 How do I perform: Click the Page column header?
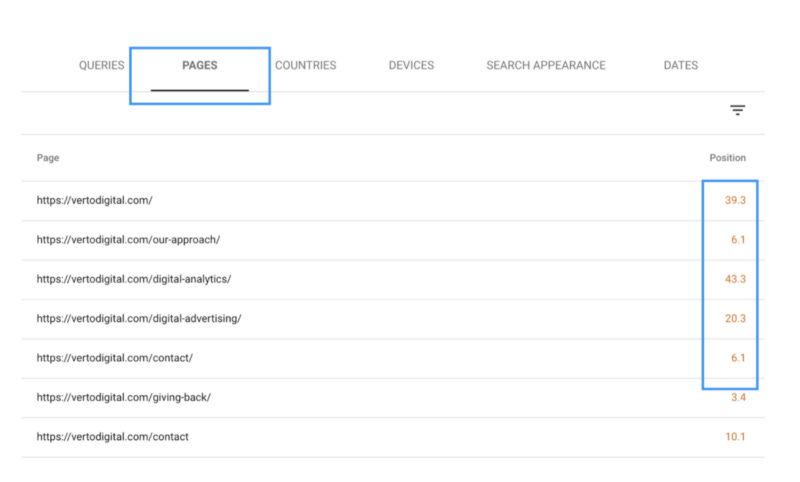[48, 158]
